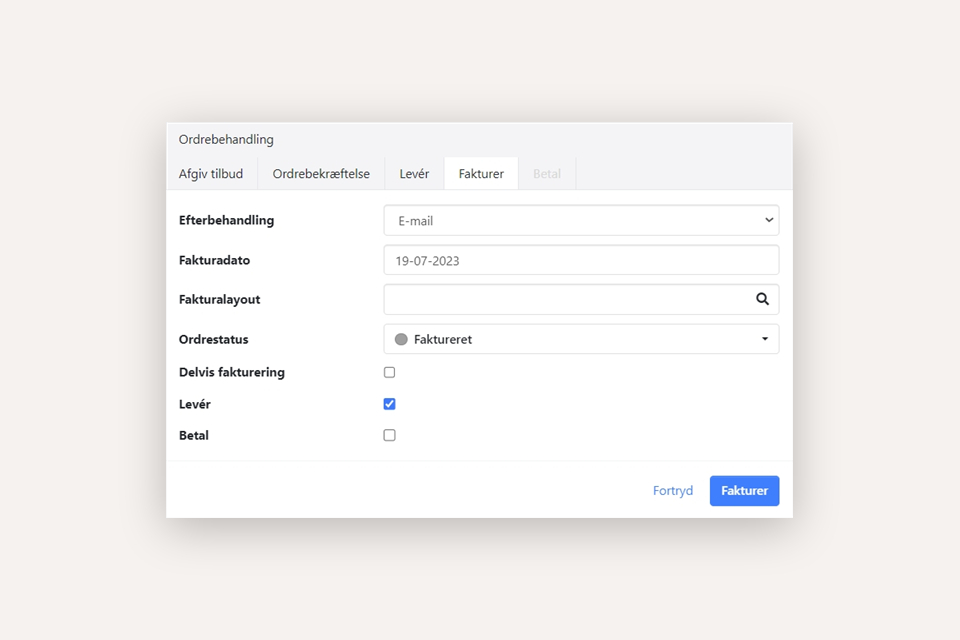Click the Delvis fakturering label text
Screen dimensions: 960x640
click(232, 372)
